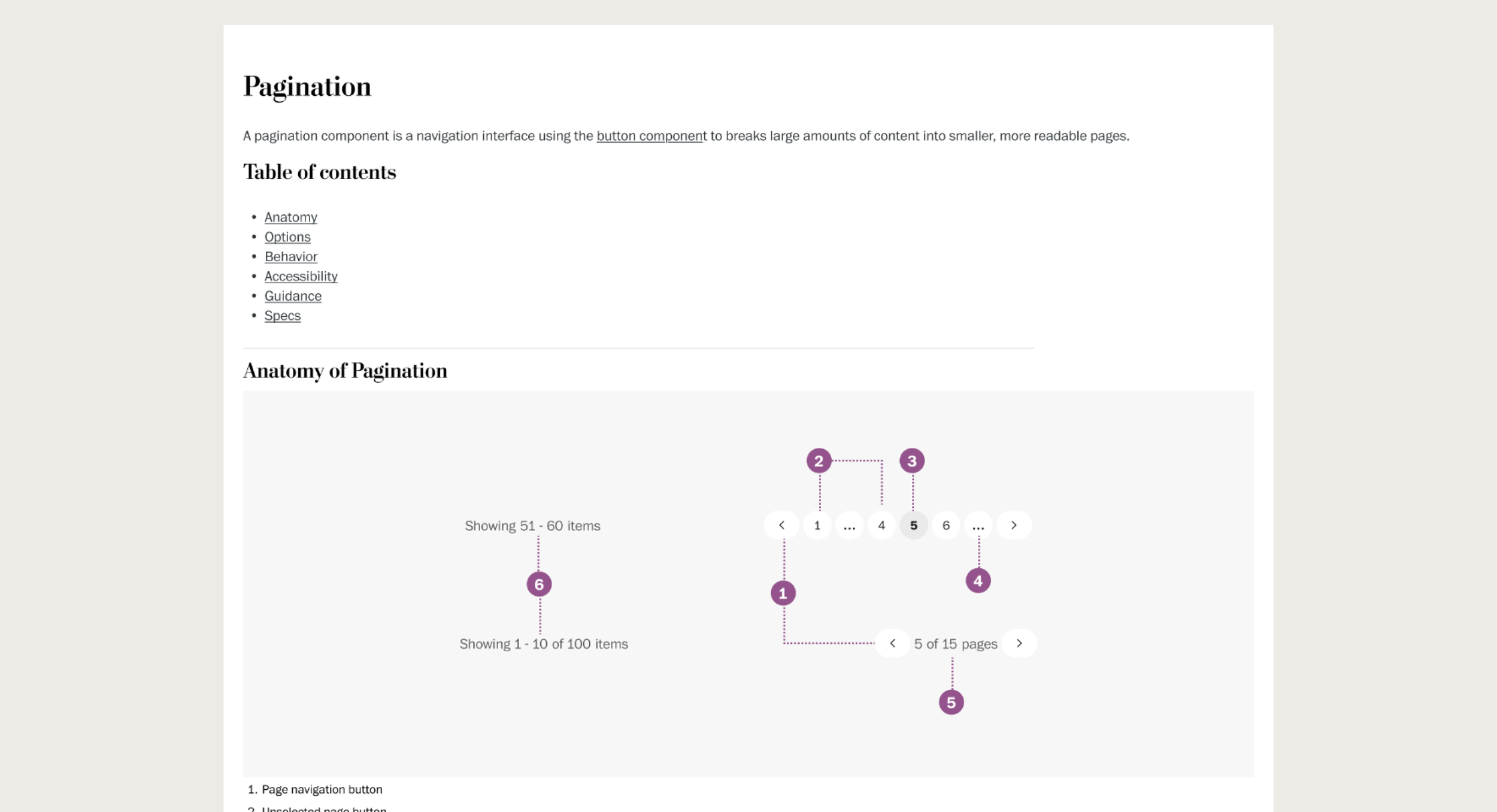Open the Accessibility contents link

(301, 277)
